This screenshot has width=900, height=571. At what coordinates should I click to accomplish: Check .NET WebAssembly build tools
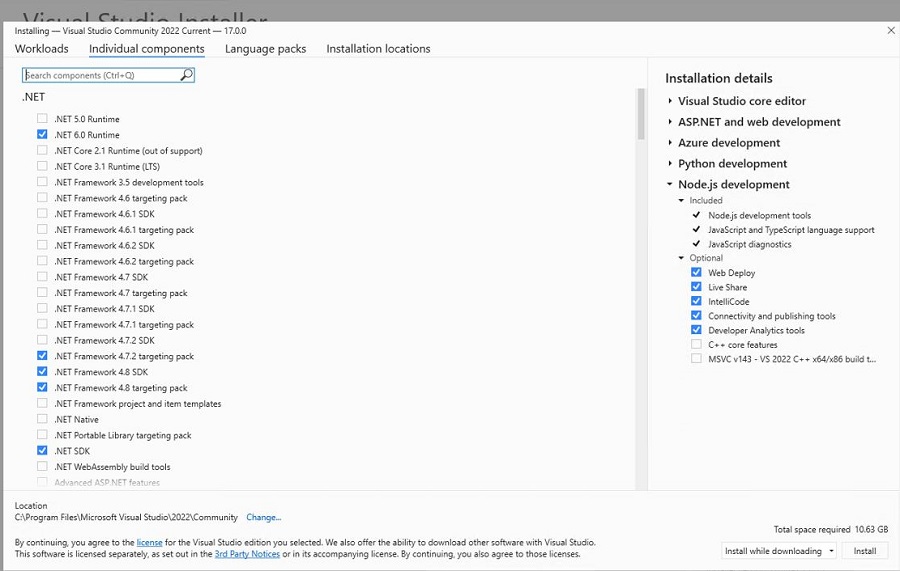click(42, 466)
